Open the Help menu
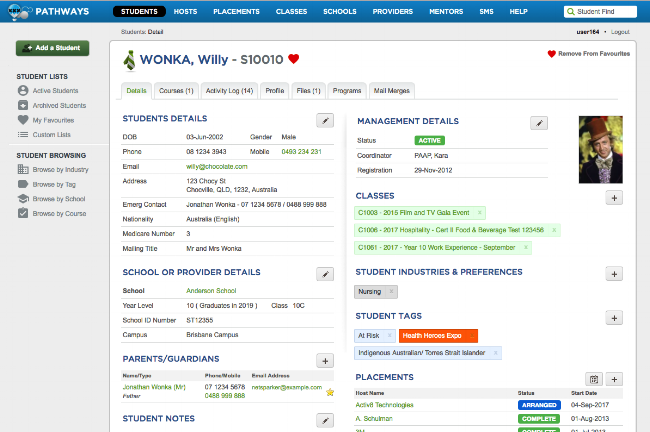Screen dimensions: 650x432 [x=518, y=12]
